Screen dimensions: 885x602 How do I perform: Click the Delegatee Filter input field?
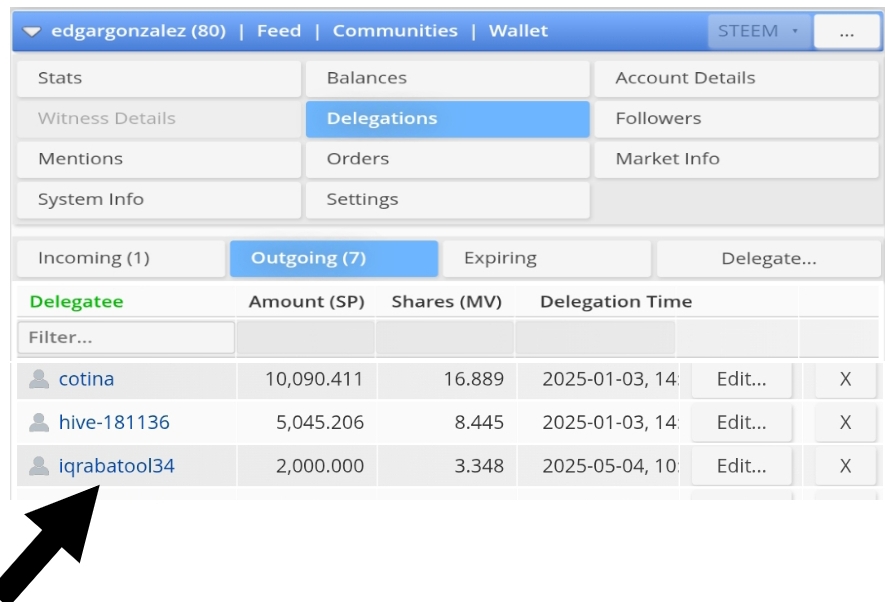126,338
